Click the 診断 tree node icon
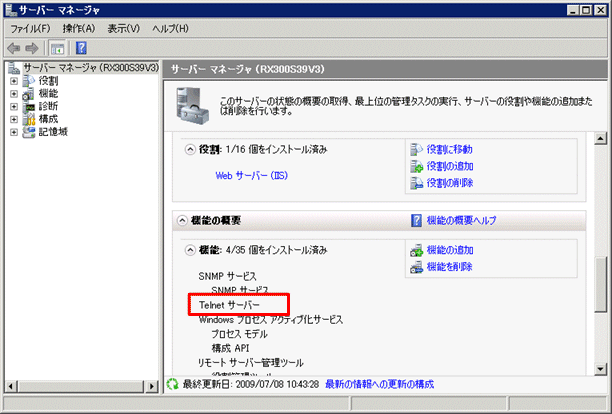This screenshot has height=414, width=612. pos(28,107)
